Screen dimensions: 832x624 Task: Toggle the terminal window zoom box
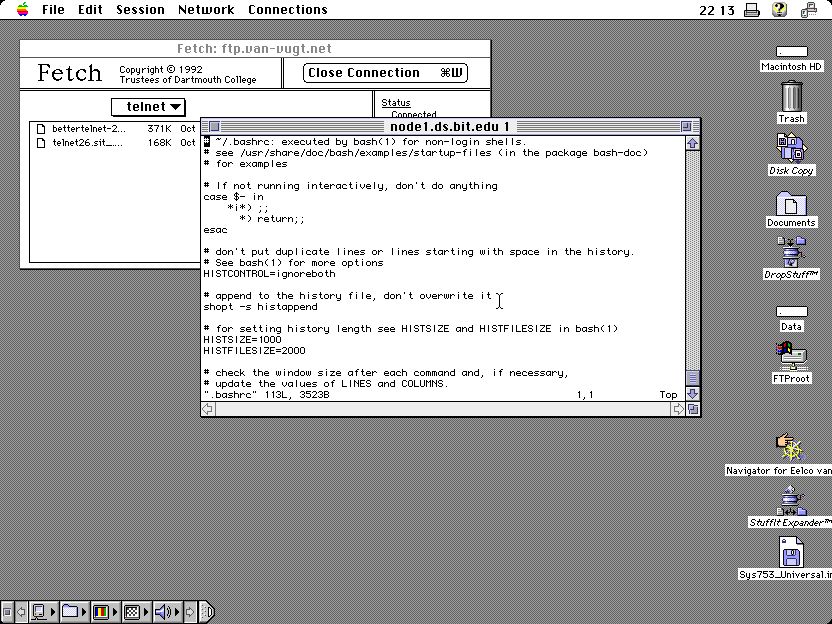pos(686,127)
